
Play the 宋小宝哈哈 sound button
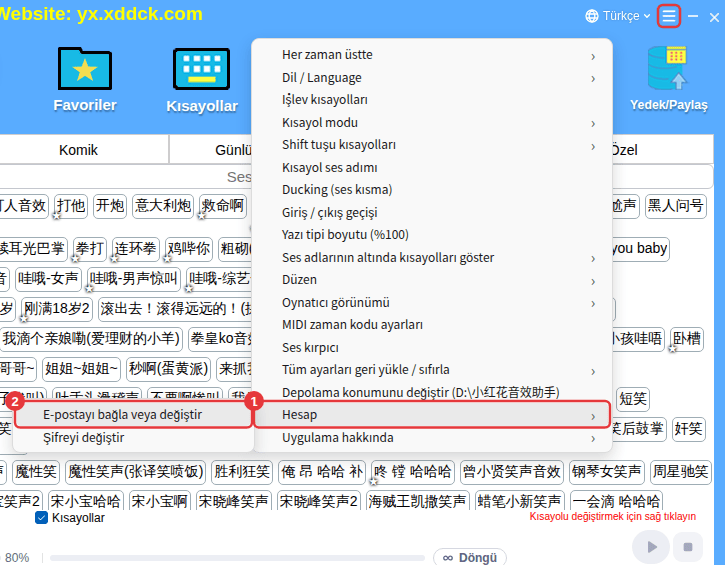[86, 501]
